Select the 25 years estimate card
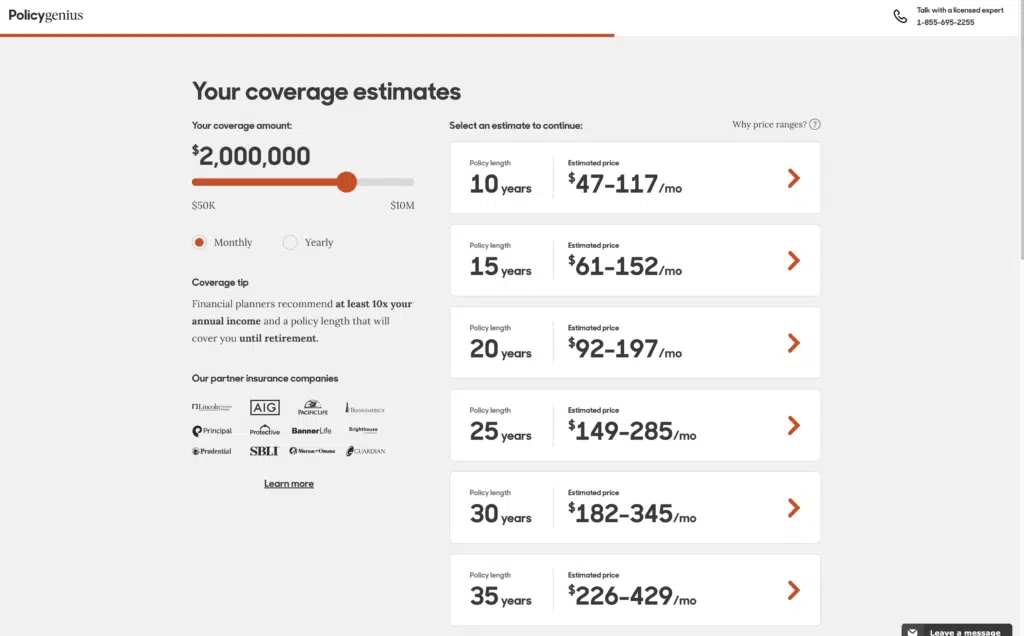The height and width of the screenshot is (636, 1024). [635, 426]
